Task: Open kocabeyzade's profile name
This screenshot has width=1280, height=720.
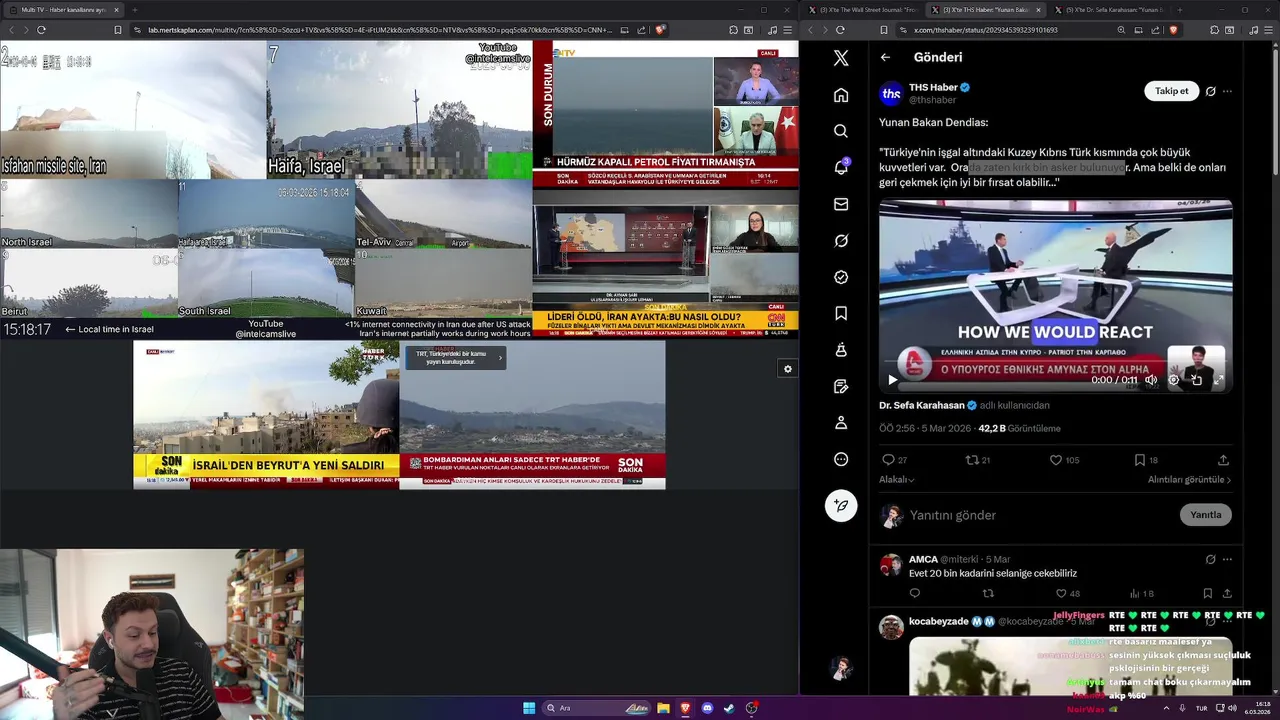Action: tap(938, 621)
